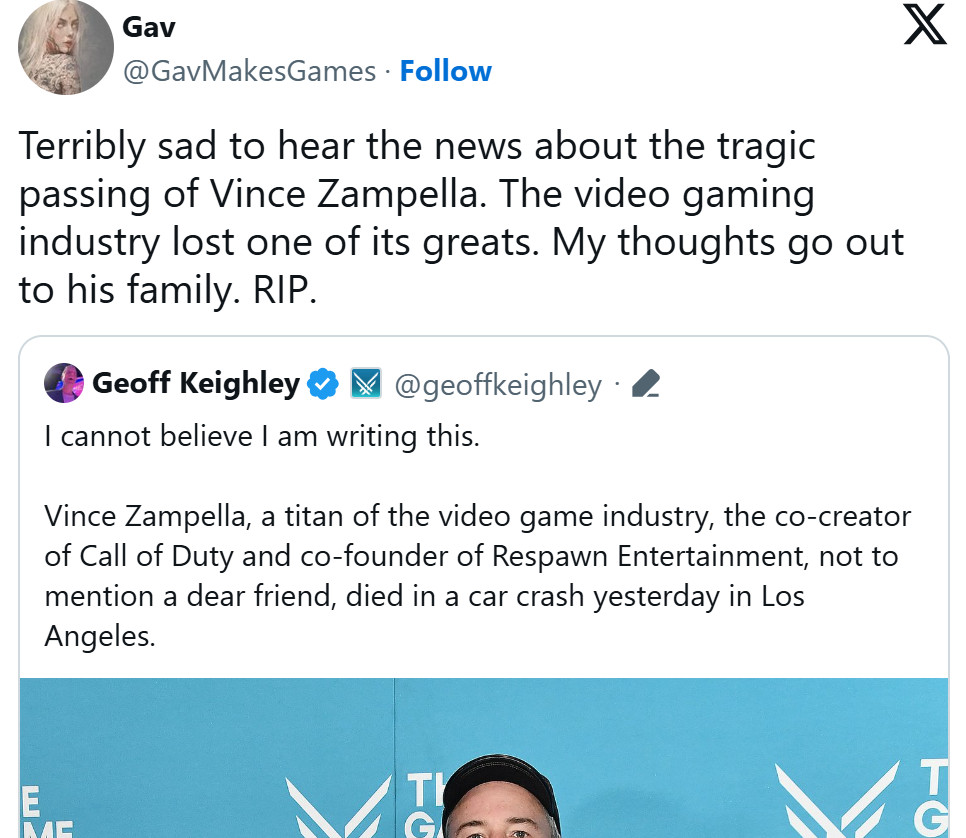
Task: Click the quoted paragraph about the car crash
Action: (478, 575)
